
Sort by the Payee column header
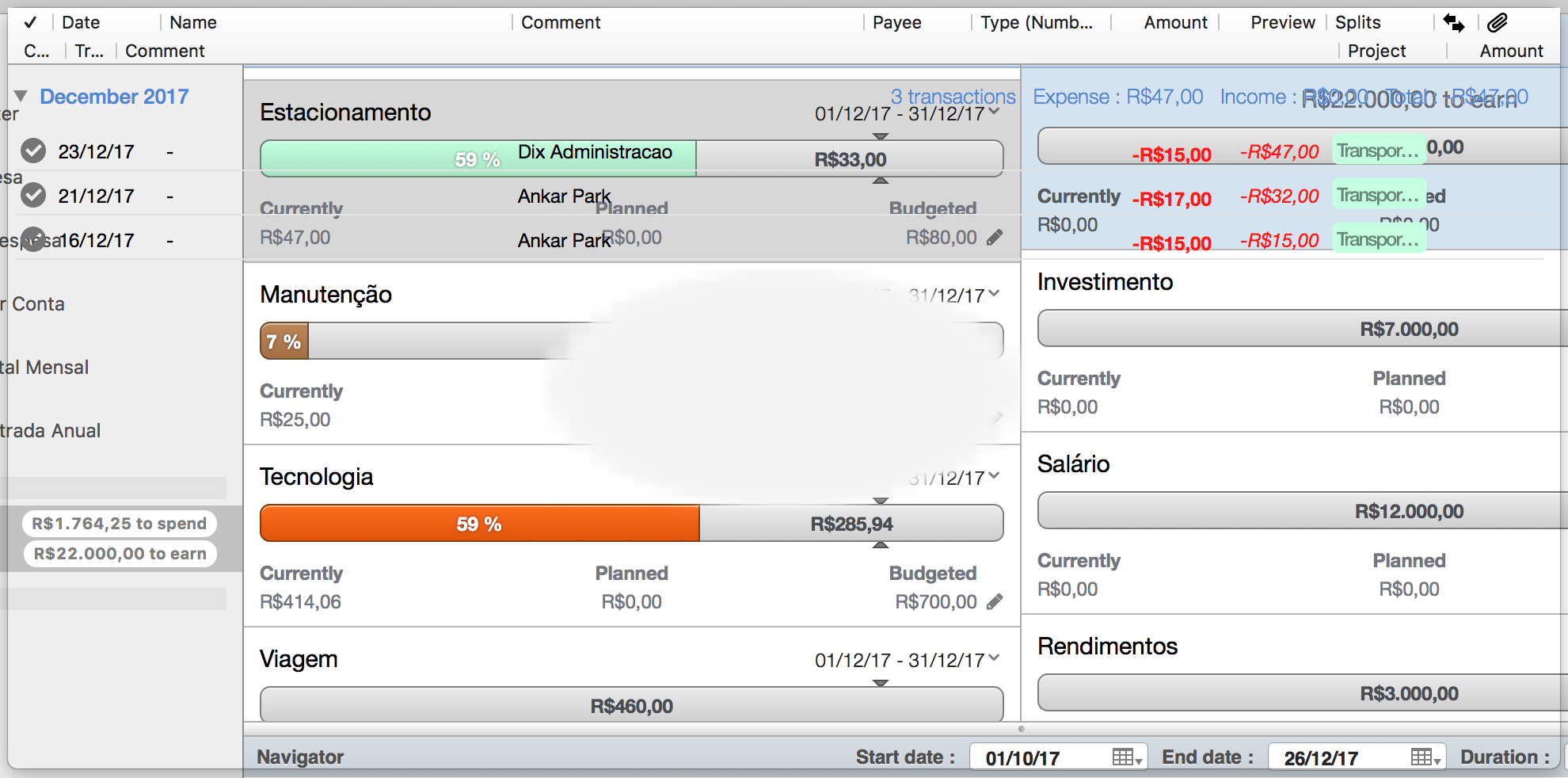(897, 22)
